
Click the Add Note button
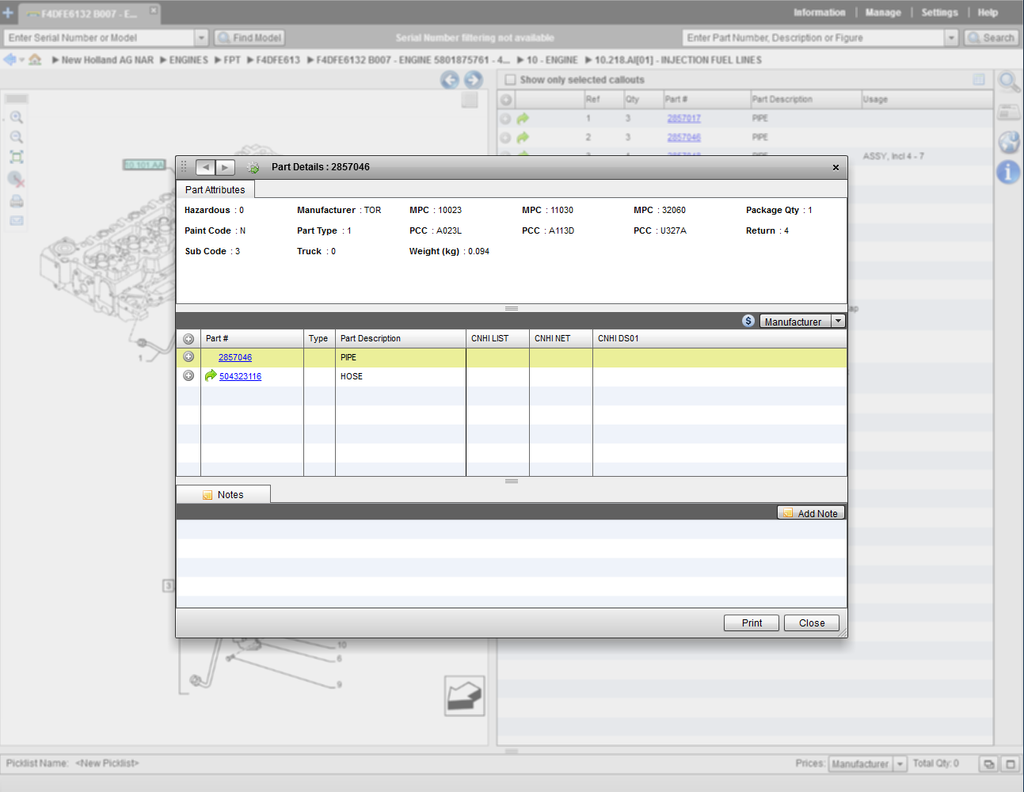pyautogui.click(x=810, y=513)
